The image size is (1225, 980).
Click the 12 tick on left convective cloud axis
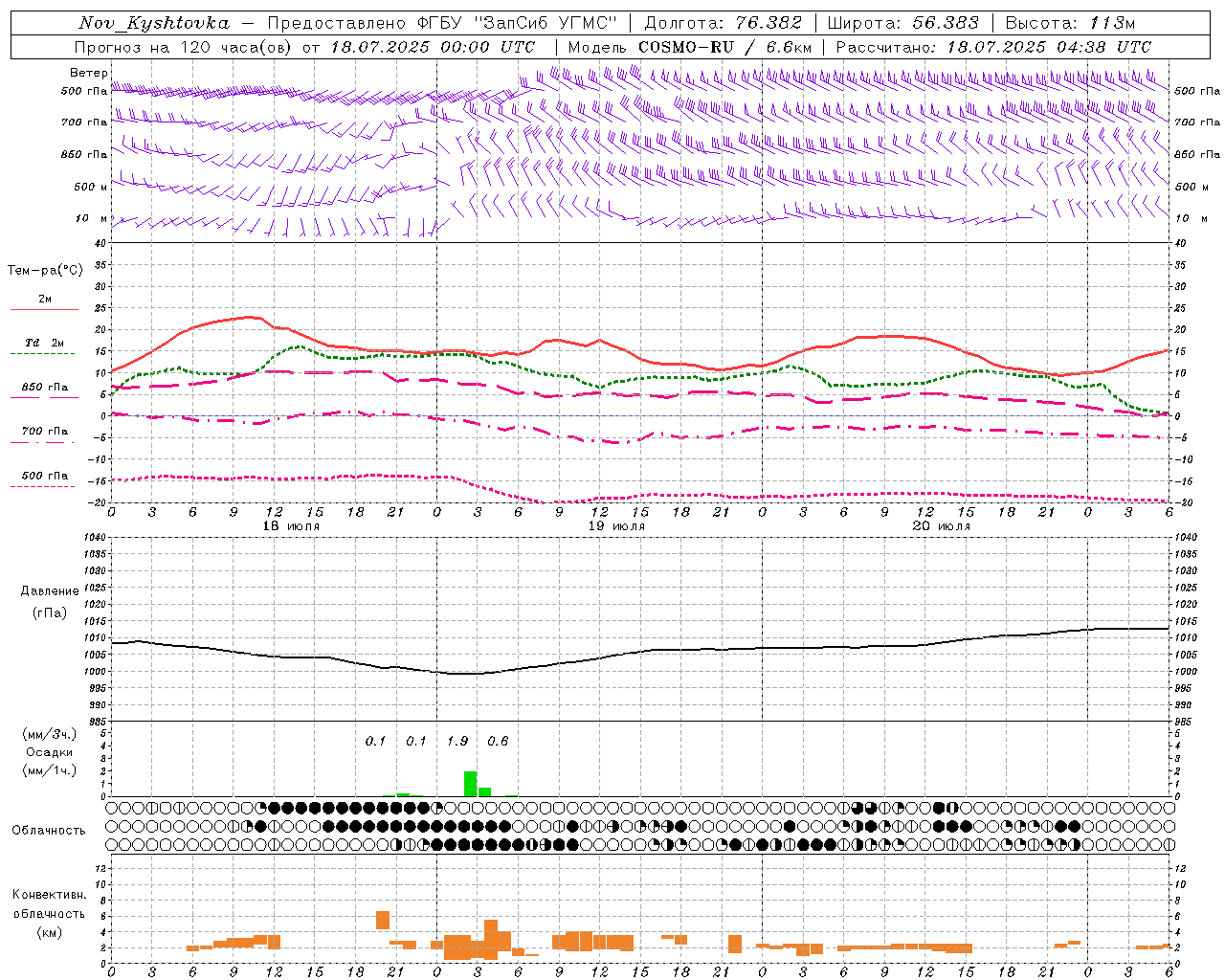coord(101,868)
